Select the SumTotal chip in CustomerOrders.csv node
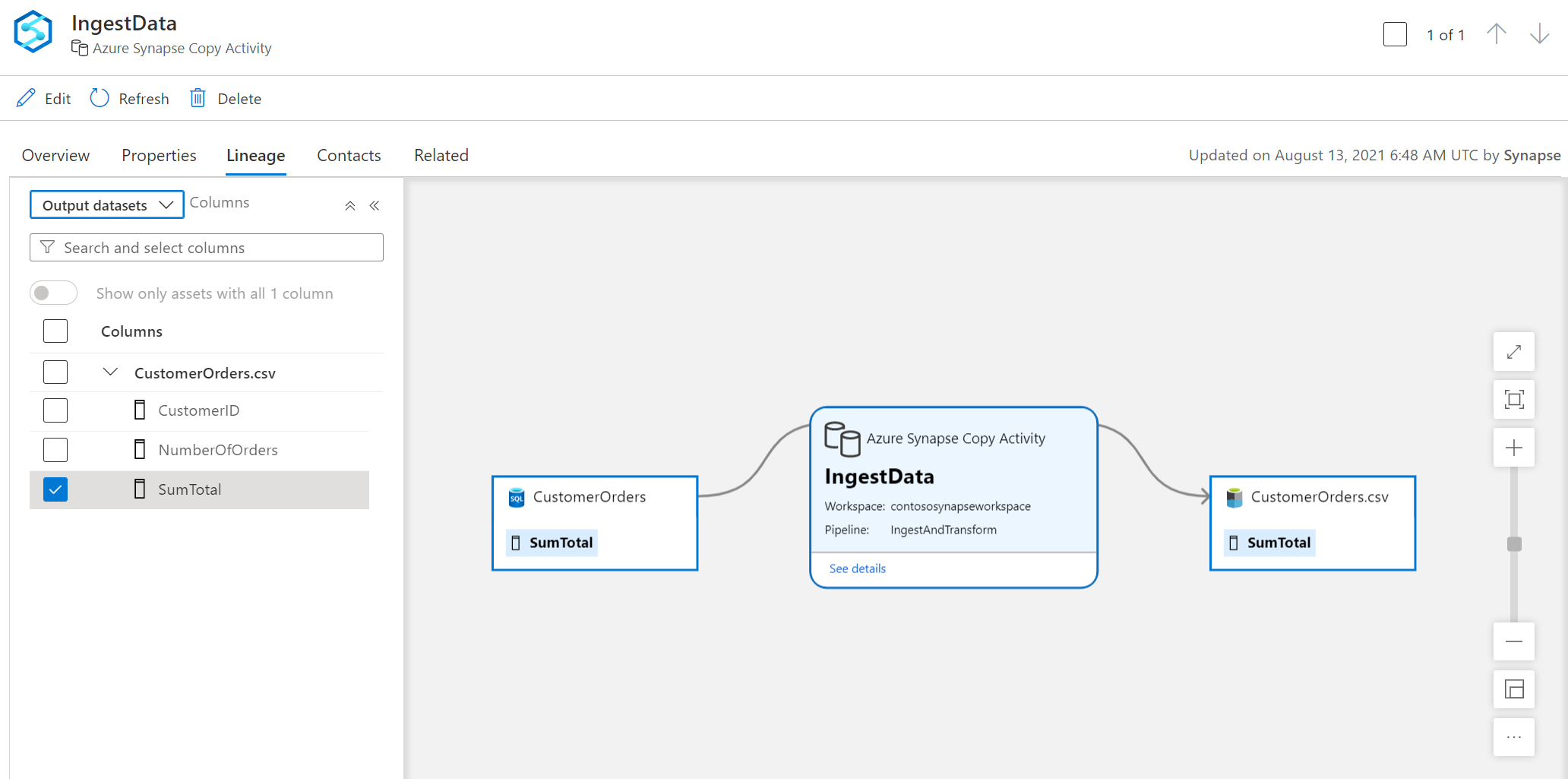The width and height of the screenshot is (1568, 779). point(1270,543)
